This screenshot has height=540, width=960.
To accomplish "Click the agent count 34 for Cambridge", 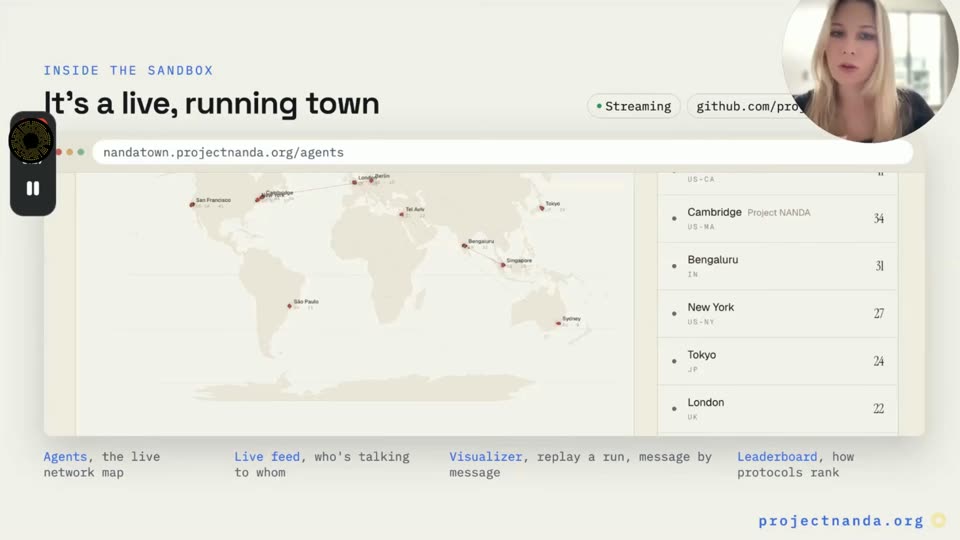I will pos(879,219).
